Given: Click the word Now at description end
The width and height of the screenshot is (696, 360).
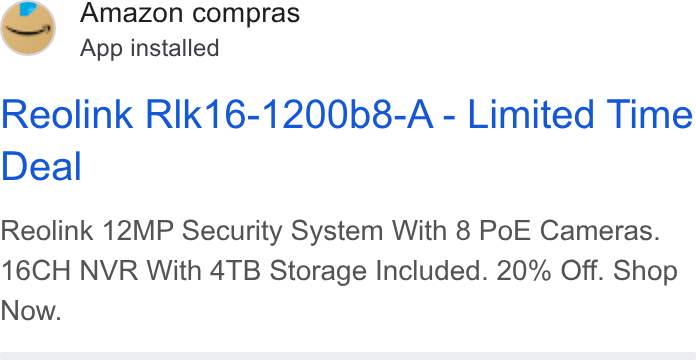Looking at the screenshot, I should point(31,311).
